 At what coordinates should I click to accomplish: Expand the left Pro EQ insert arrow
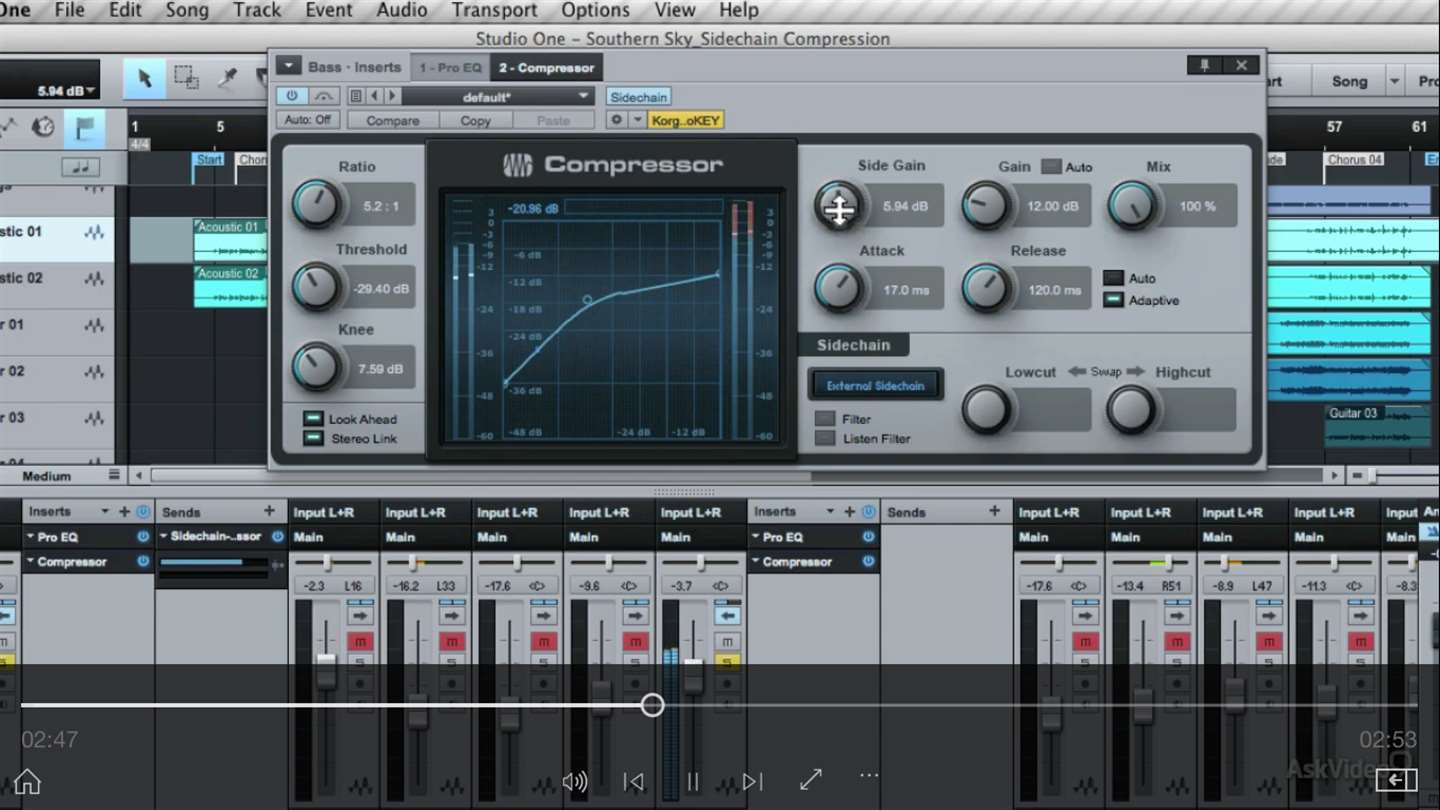pos(30,537)
